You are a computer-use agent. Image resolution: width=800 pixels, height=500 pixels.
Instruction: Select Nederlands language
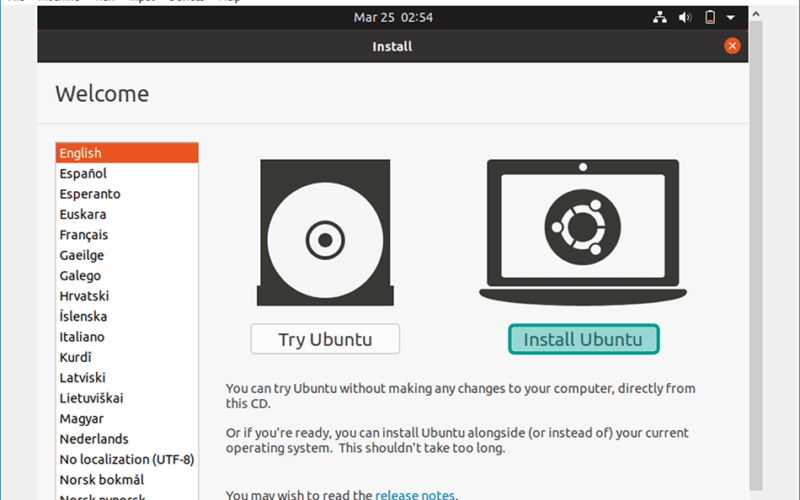[x=127, y=439]
